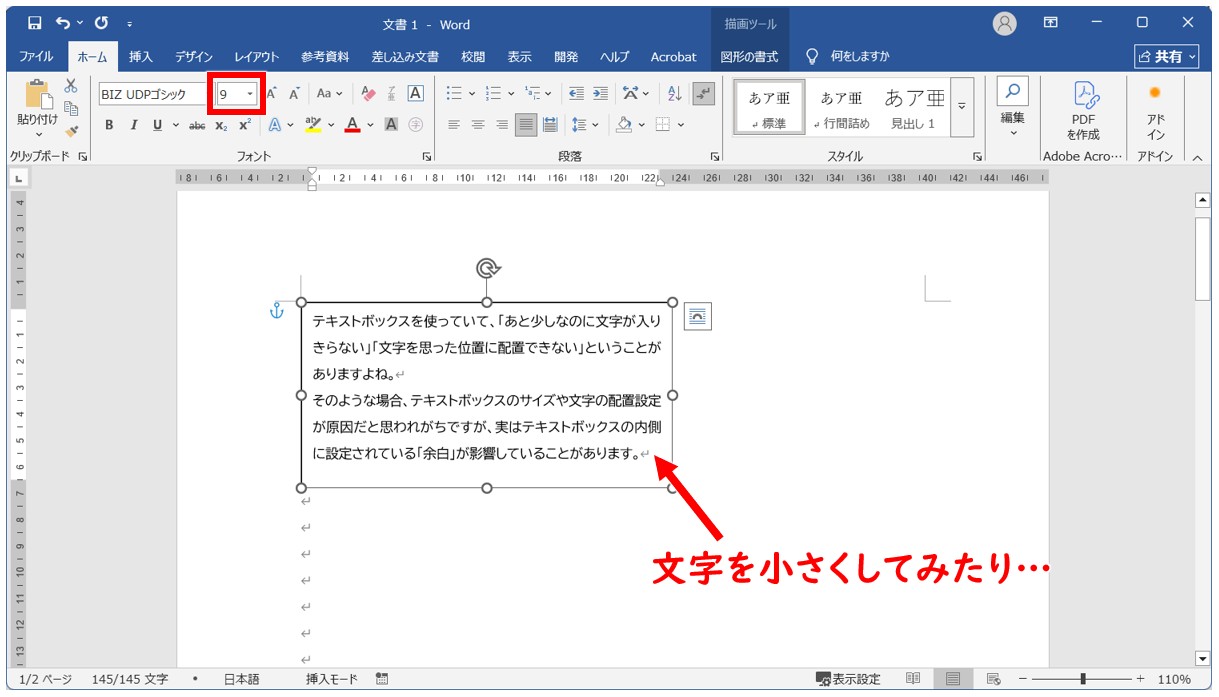Paste using the 貼り付け clipboard icon
1219x697 pixels.
point(38,107)
